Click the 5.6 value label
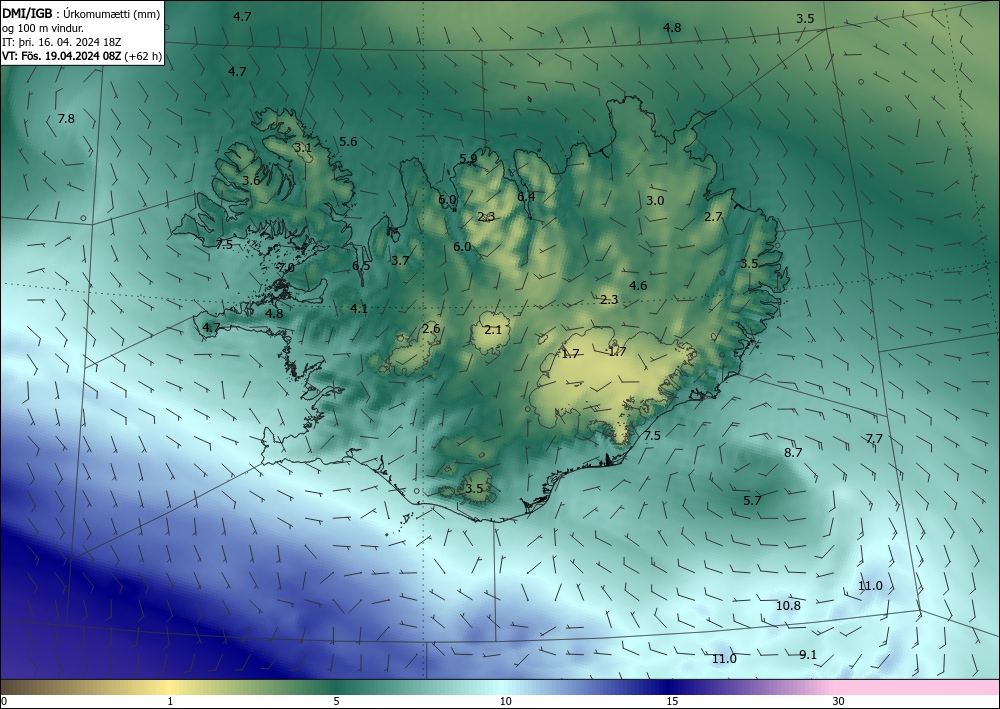Screen dimensions: 1000x709 coord(348,142)
